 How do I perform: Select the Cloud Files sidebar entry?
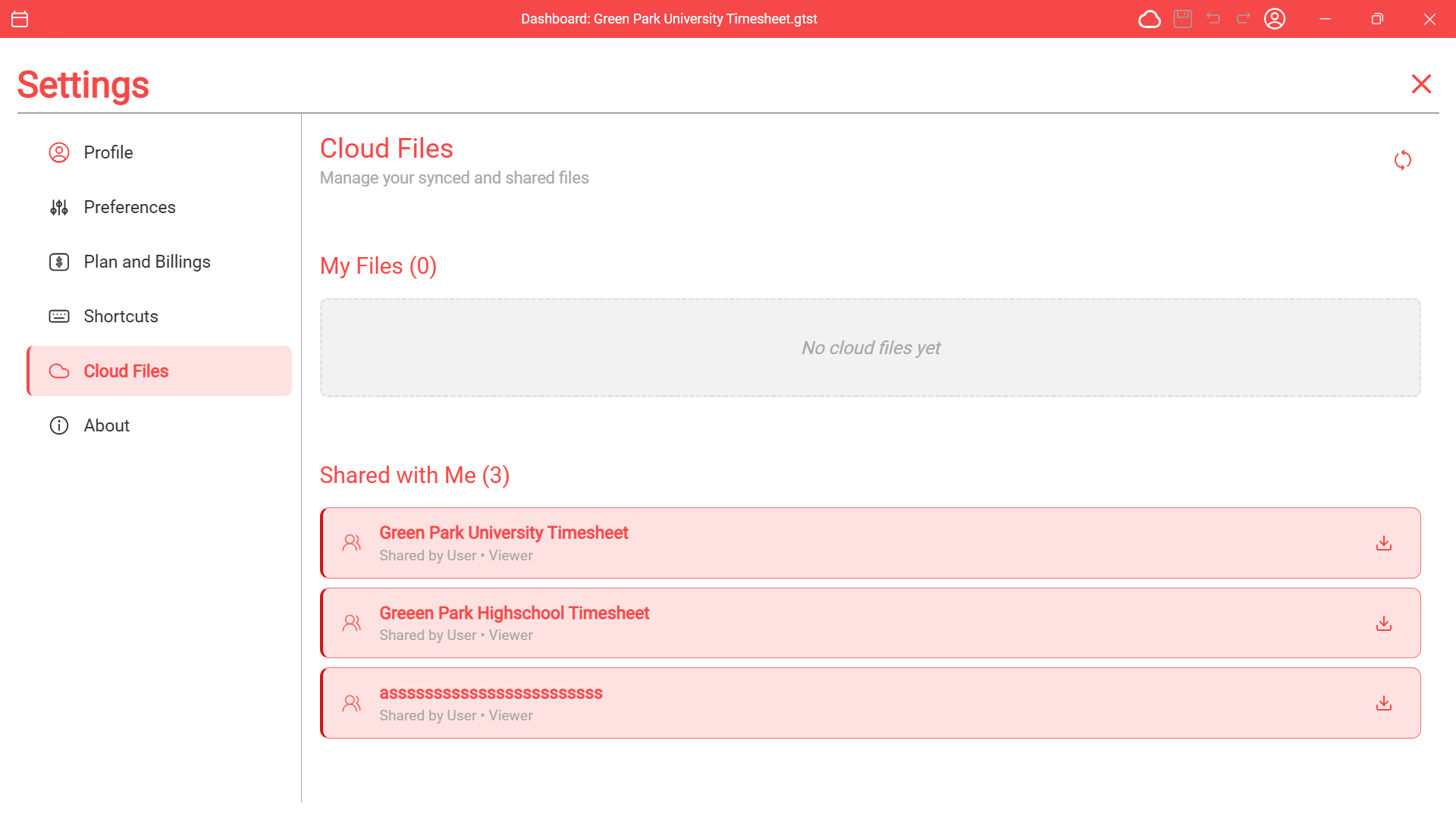(126, 371)
